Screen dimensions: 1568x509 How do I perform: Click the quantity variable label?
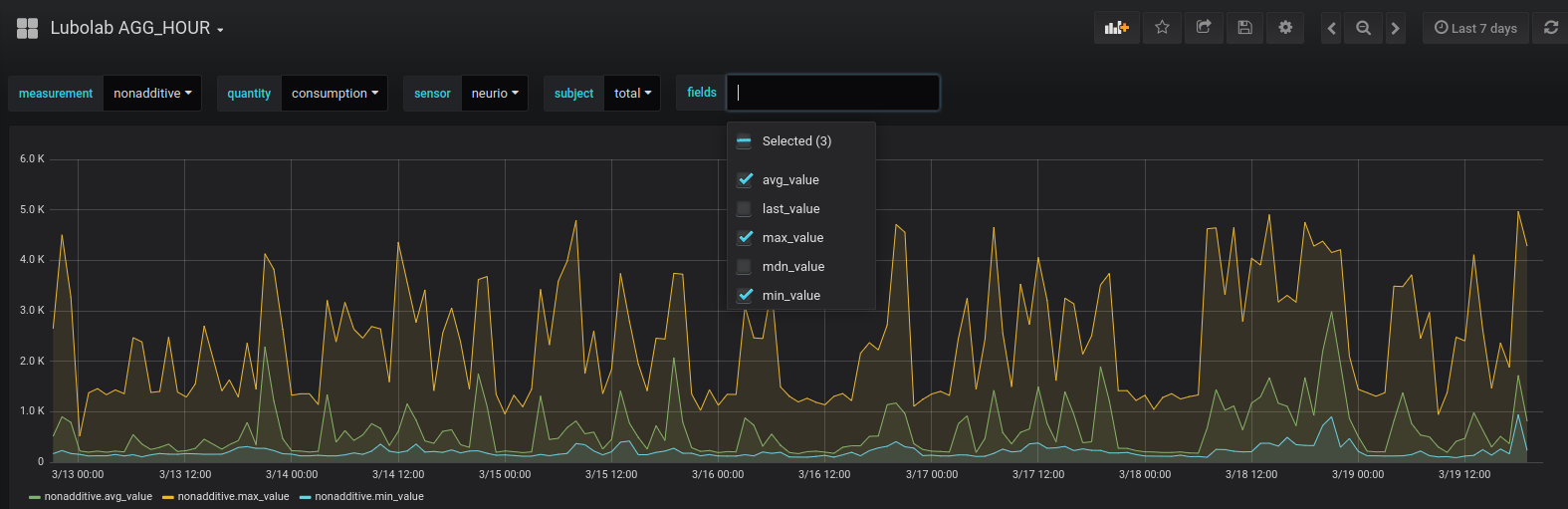coord(249,93)
